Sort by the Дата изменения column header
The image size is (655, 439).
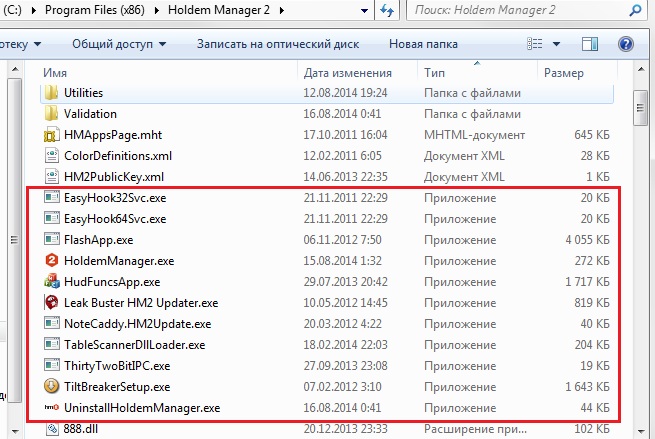348,73
